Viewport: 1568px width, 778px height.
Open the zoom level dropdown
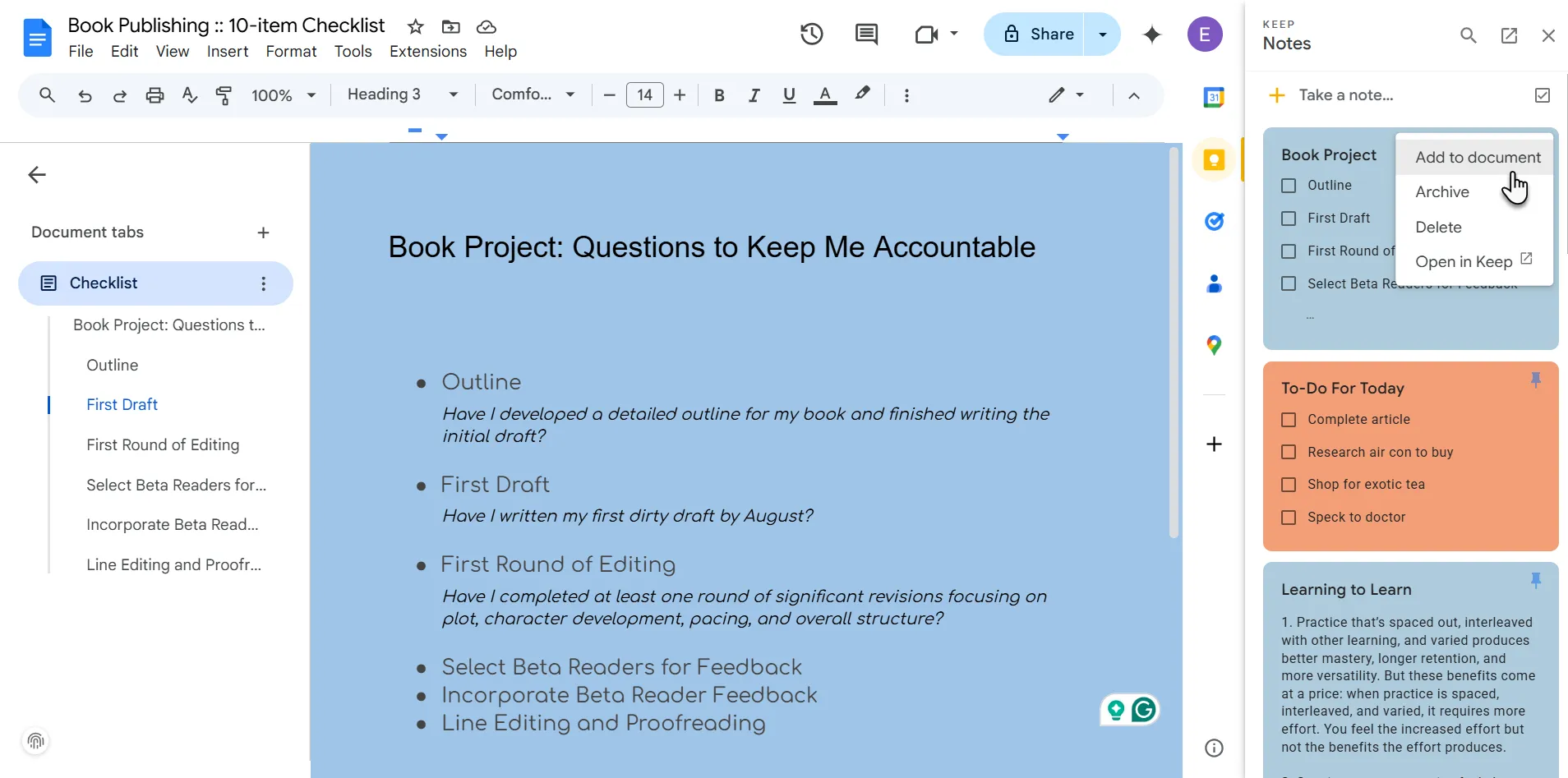(282, 94)
